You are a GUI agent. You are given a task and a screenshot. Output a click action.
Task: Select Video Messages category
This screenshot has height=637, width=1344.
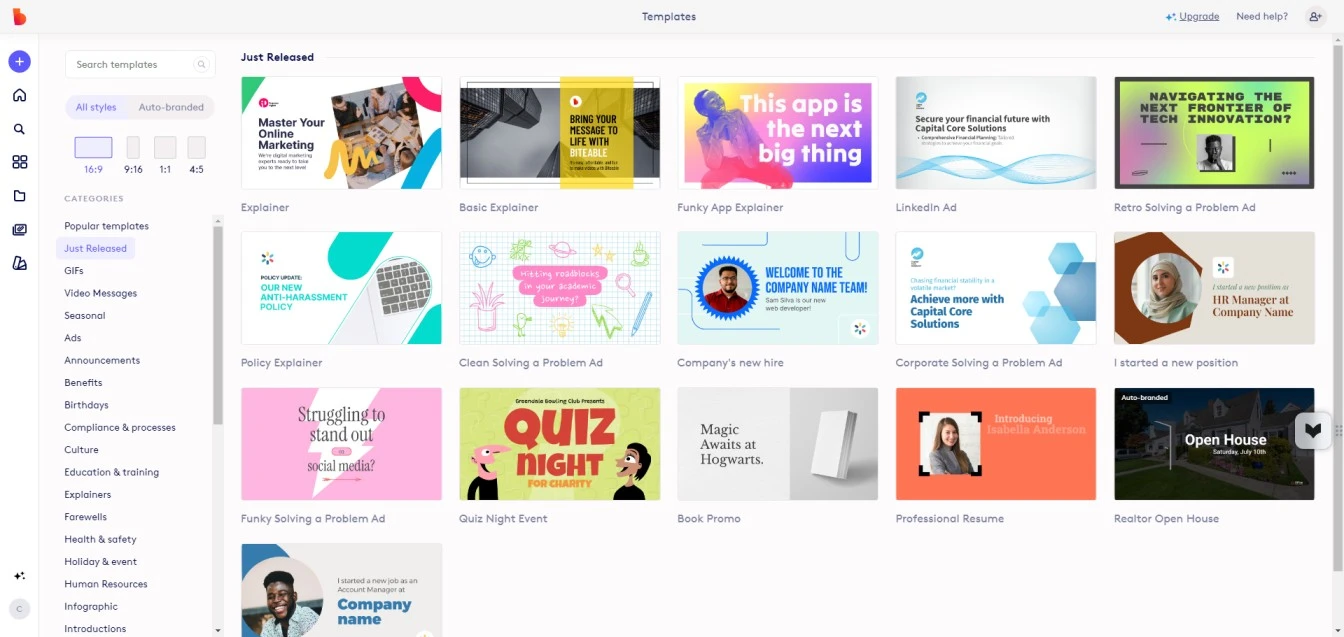coord(101,293)
